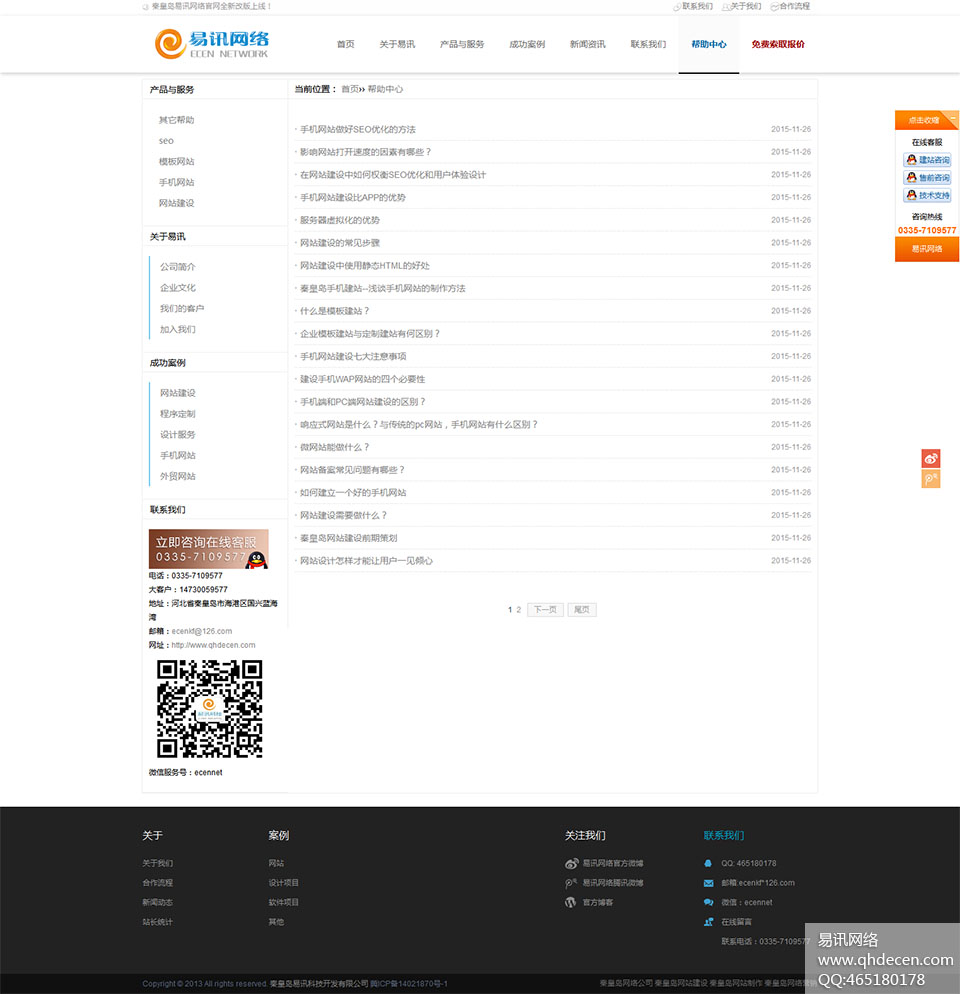
Task: Click footer ICP license number link
Action: coord(409,984)
